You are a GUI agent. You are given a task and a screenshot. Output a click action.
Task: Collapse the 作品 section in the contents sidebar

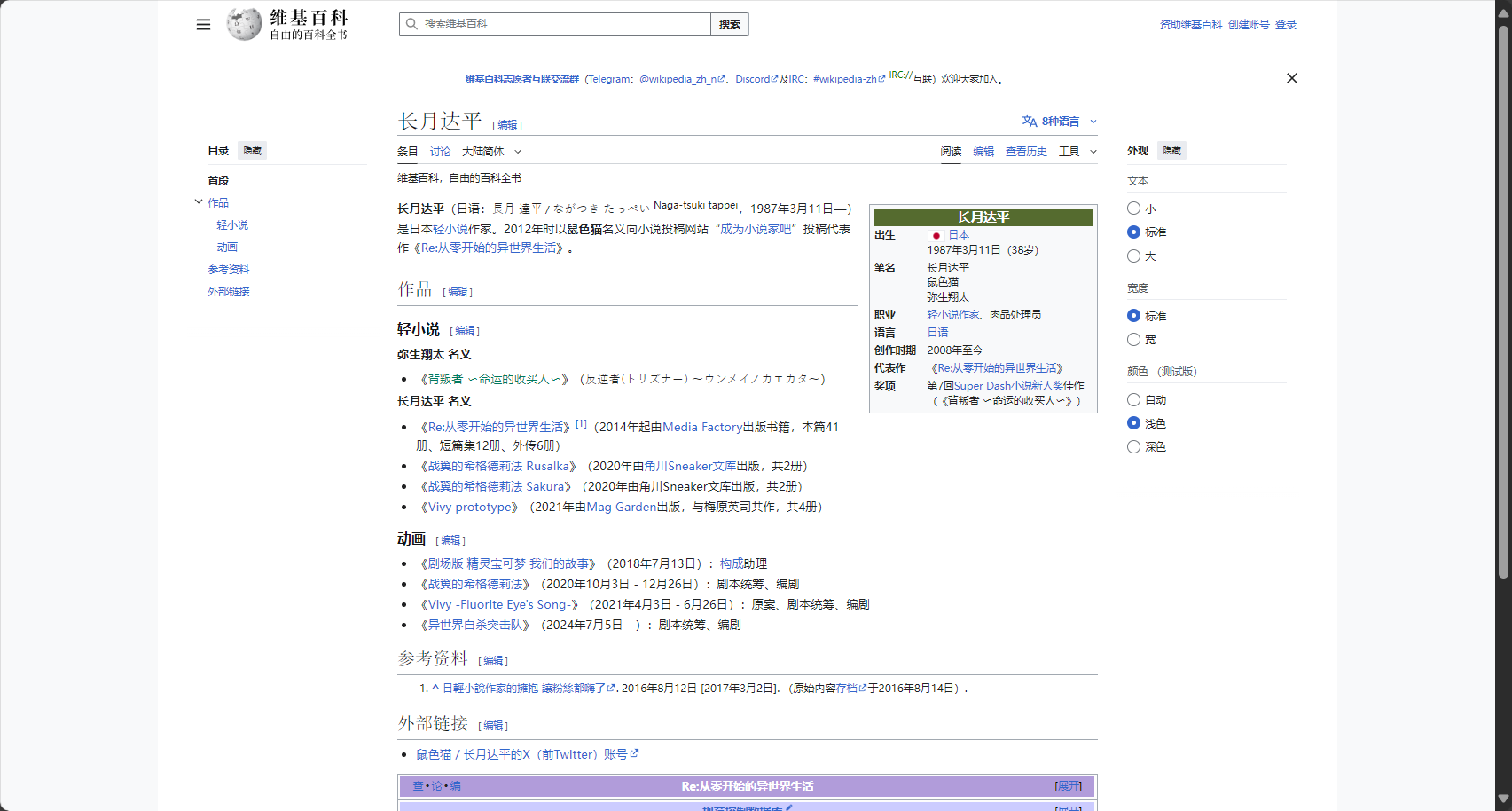199,201
